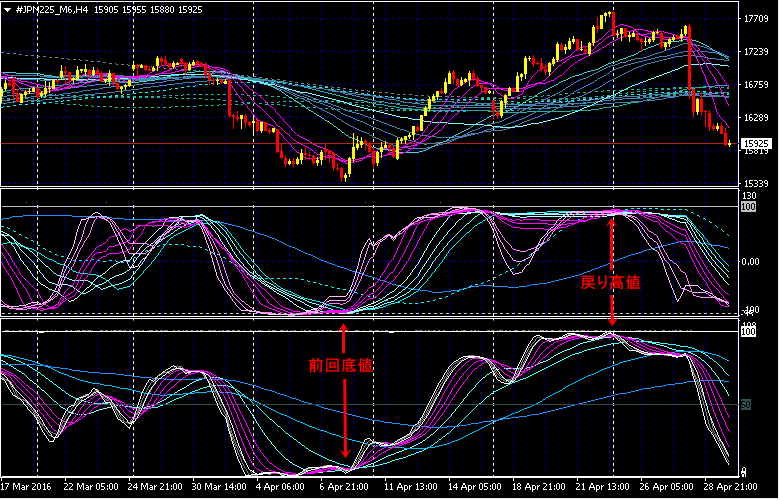Click the 17239 price axis label
The width and height of the screenshot is (780, 500).
755,52
